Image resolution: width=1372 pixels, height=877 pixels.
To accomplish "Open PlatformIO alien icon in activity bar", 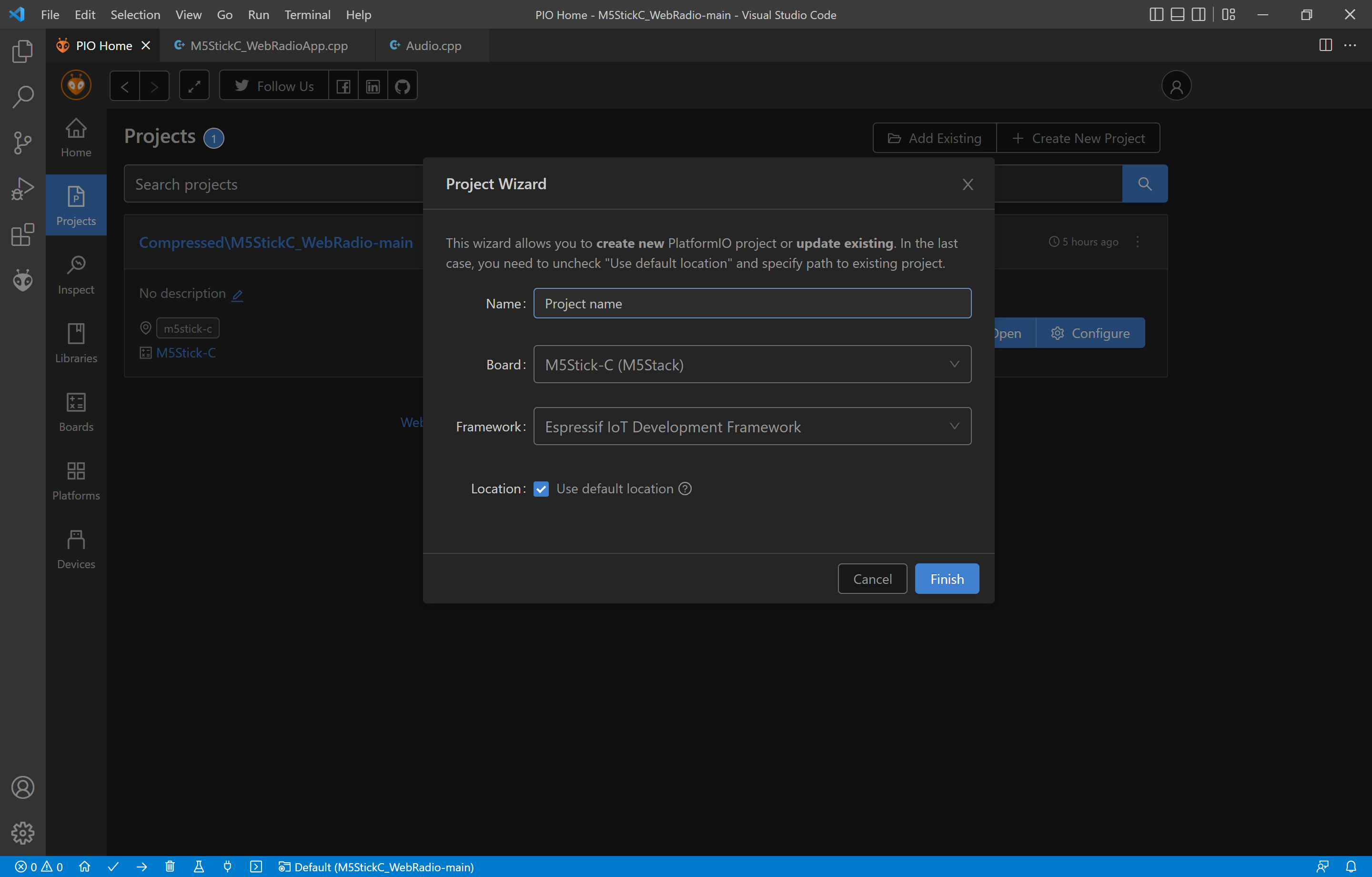I will tap(23, 280).
